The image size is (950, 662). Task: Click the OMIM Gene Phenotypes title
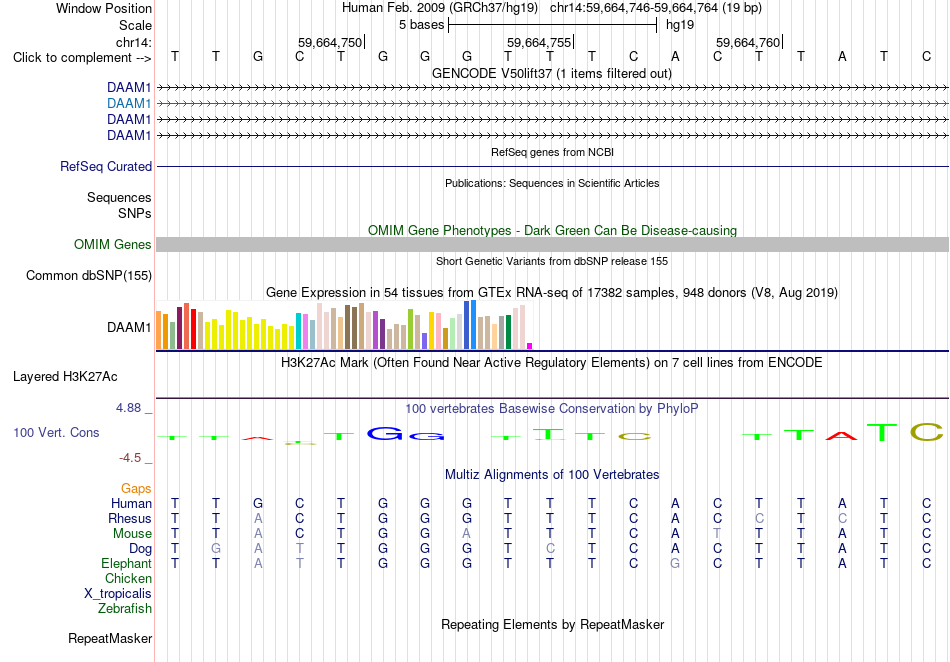[552, 230]
